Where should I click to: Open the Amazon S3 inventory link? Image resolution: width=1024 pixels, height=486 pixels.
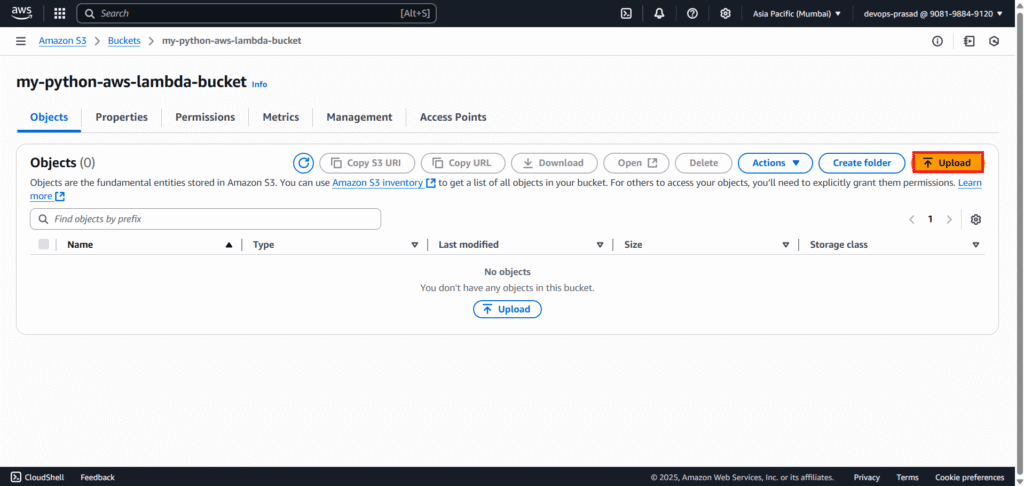click(x=383, y=183)
